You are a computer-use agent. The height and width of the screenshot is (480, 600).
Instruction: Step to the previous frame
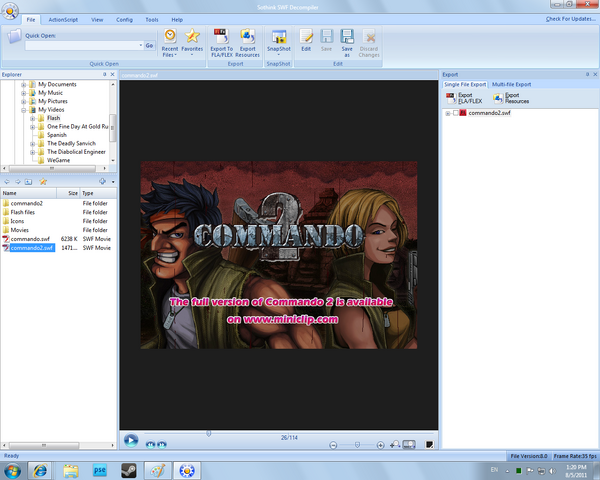(150, 444)
